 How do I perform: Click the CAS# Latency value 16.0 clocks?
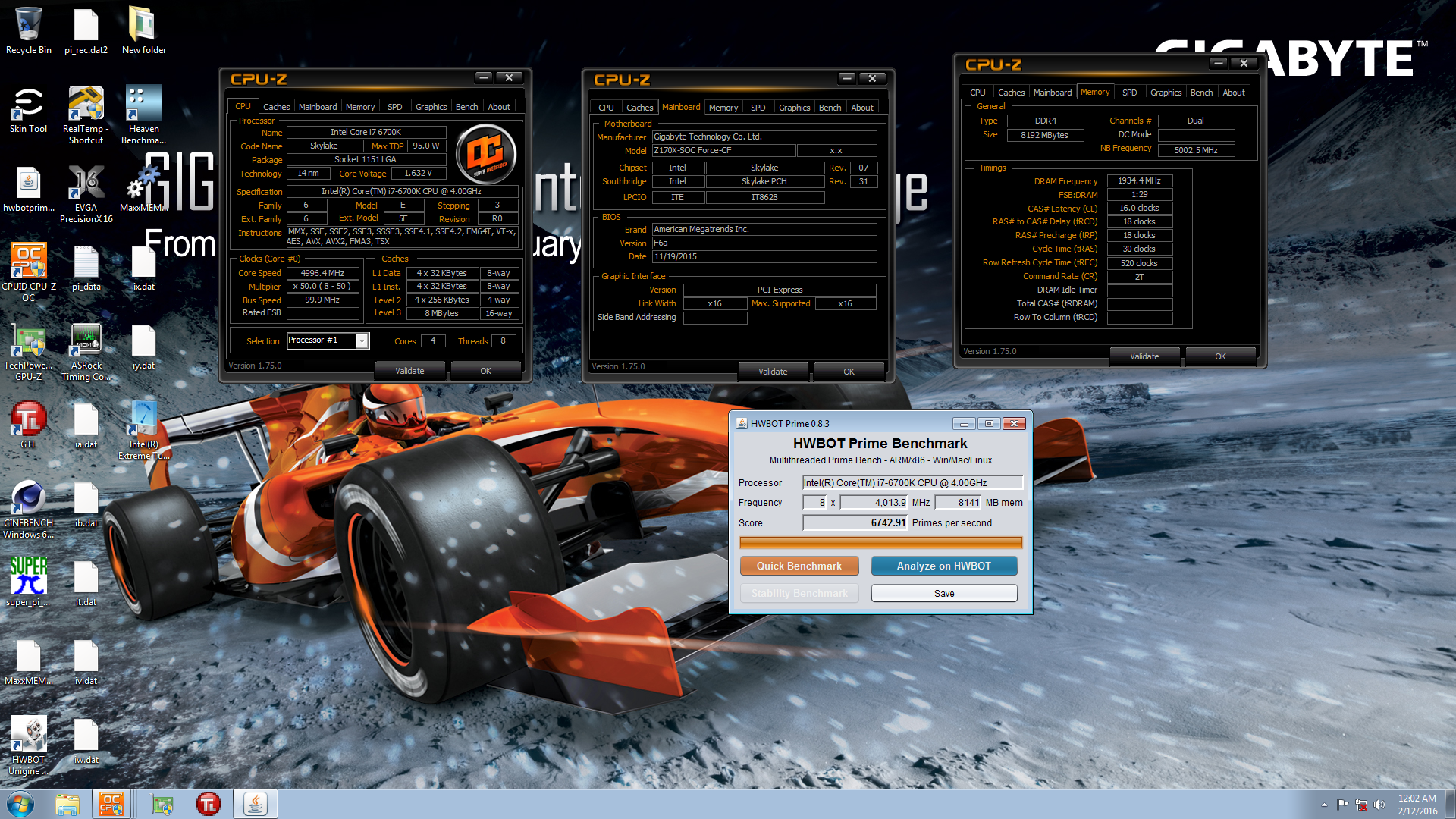[1139, 208]
